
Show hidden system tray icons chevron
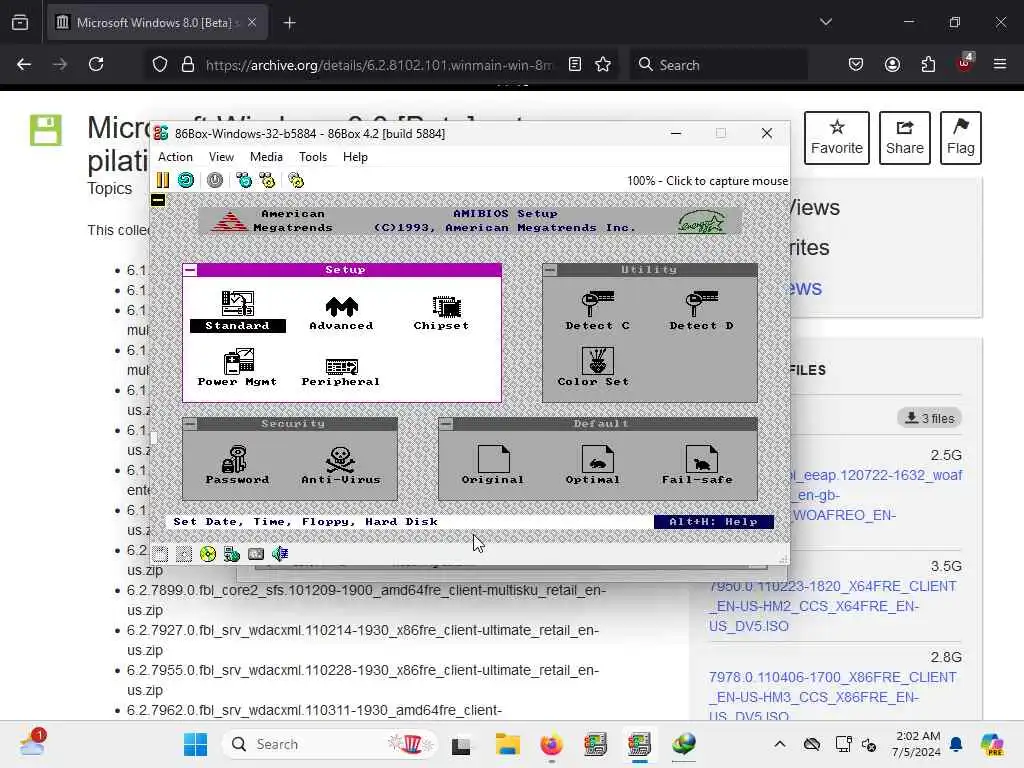click(x=780, y=744)
